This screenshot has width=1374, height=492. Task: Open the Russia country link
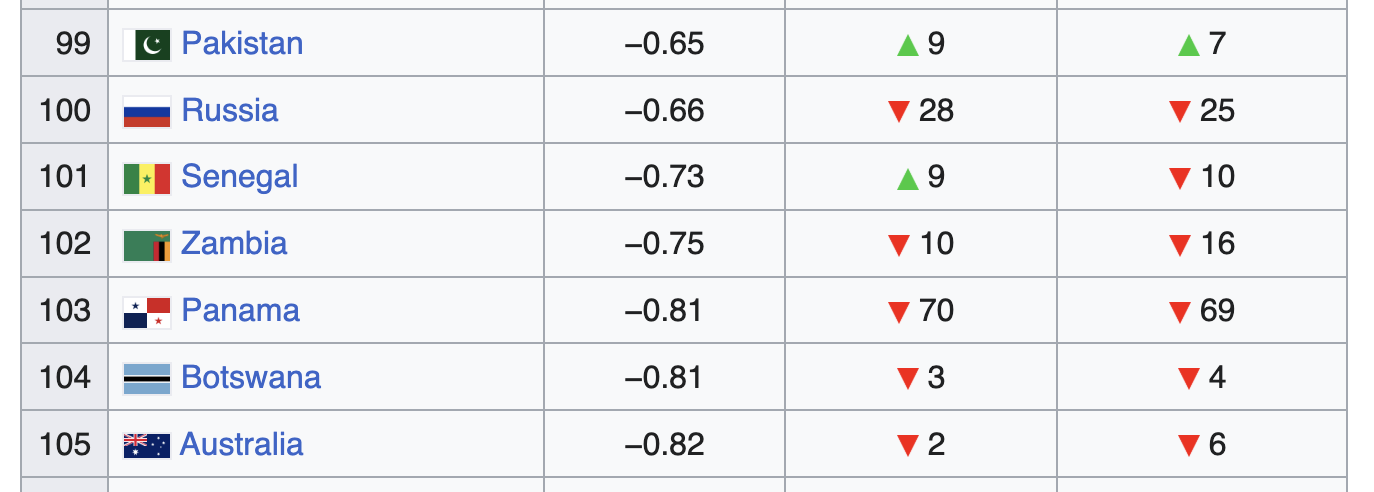pyautogui.click(x=230, y=110)
